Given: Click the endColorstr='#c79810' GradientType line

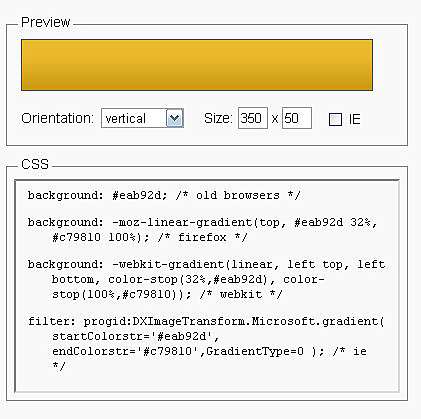Looking at the screenshot, I should click(209, 351).
